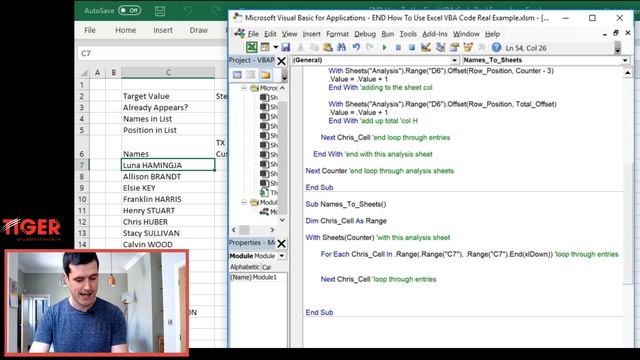The height and width of the screenshot is (360, 640).
Task: Open the VBA Edit menu
Action: [270, 34]
